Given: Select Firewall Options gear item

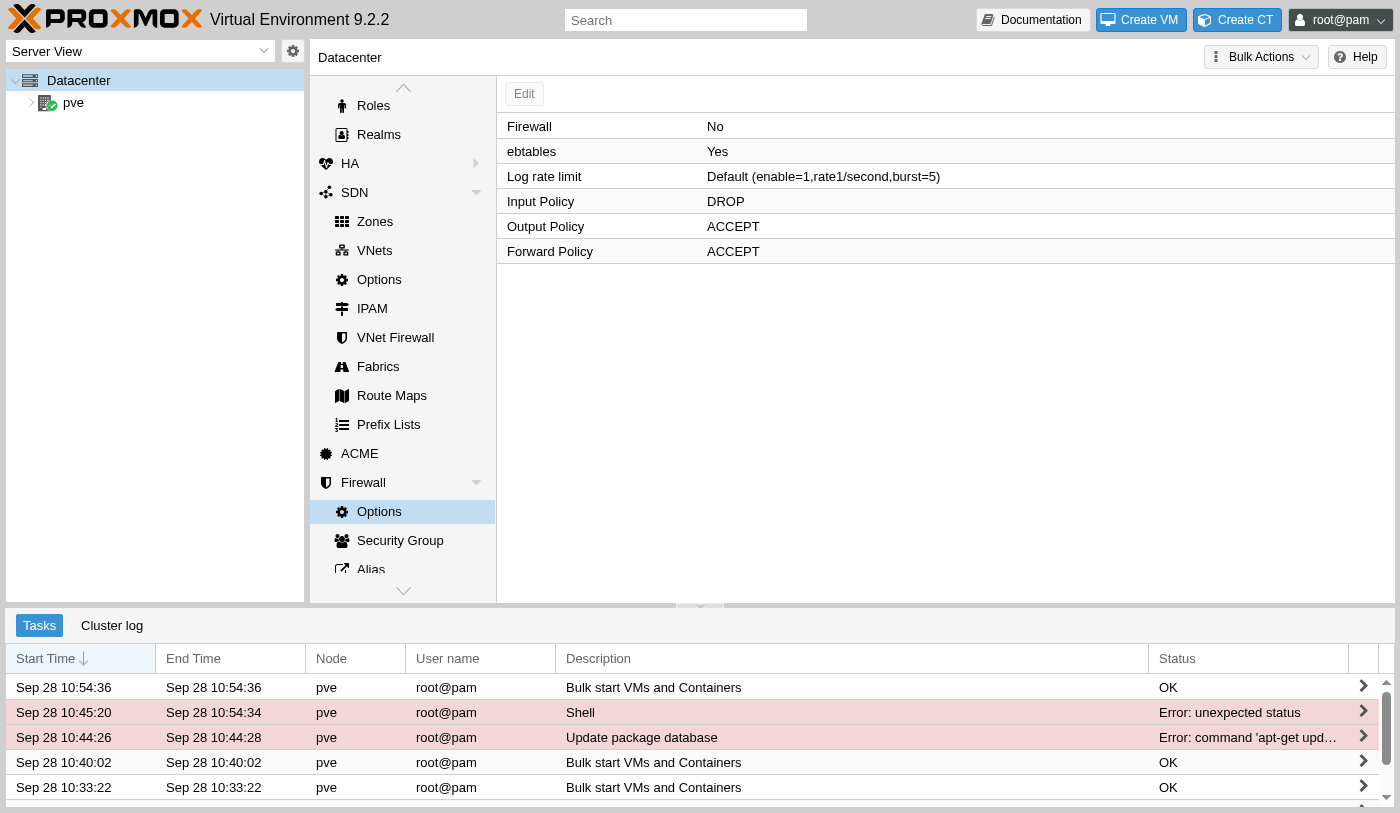Looking at the screenshot, I should click(402, 511).
